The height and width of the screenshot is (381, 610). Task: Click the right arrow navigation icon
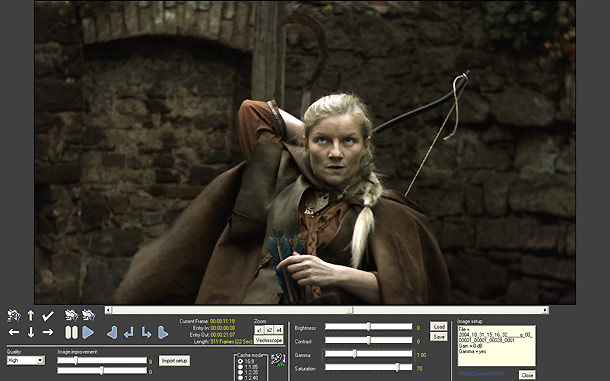tap(48, 332)
